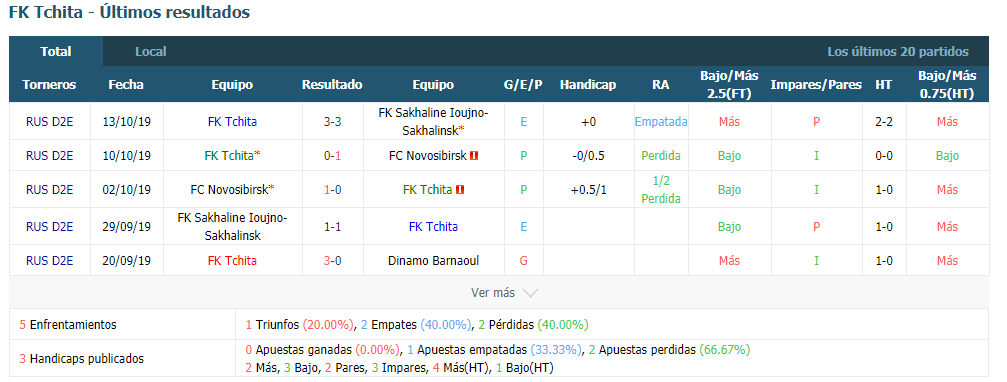Click the green FK Tchita in 10/10/19 row

click(x=230, y=155)
